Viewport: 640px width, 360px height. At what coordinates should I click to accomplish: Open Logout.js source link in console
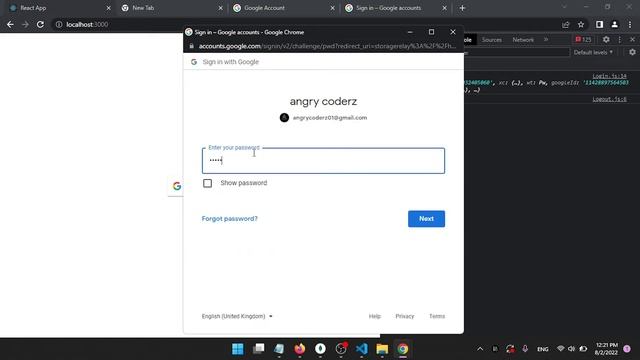pyautogui.click(x=609, y=99)
